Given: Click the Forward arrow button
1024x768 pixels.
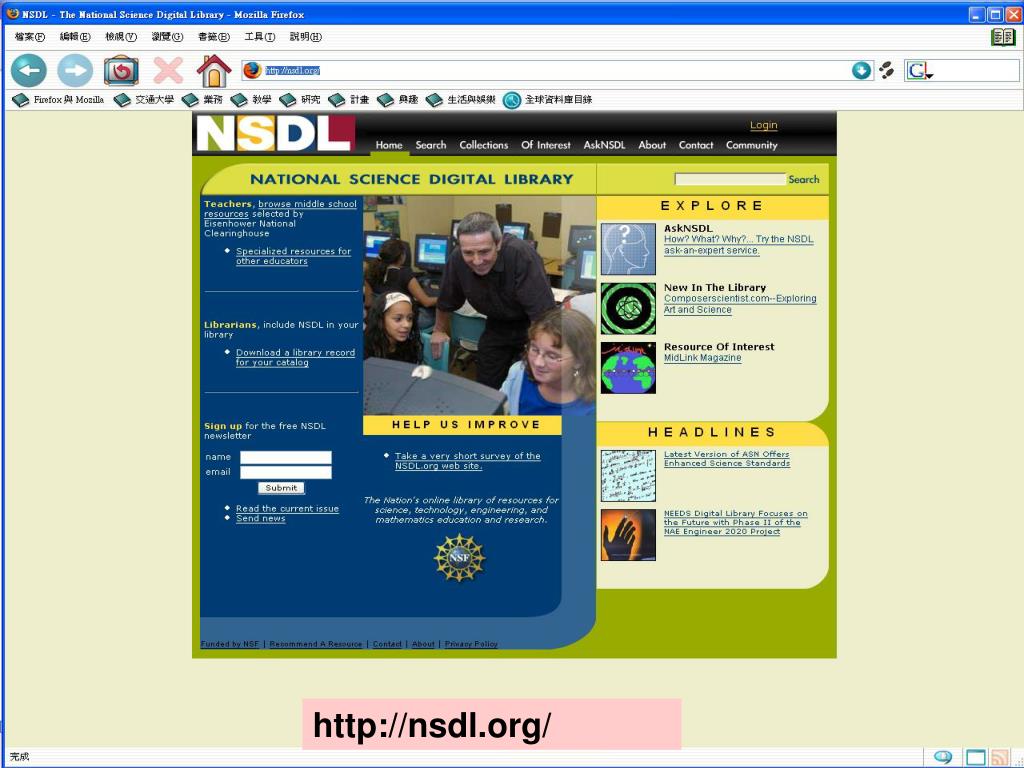Looking at the screenshot, I should coord(75,70).
